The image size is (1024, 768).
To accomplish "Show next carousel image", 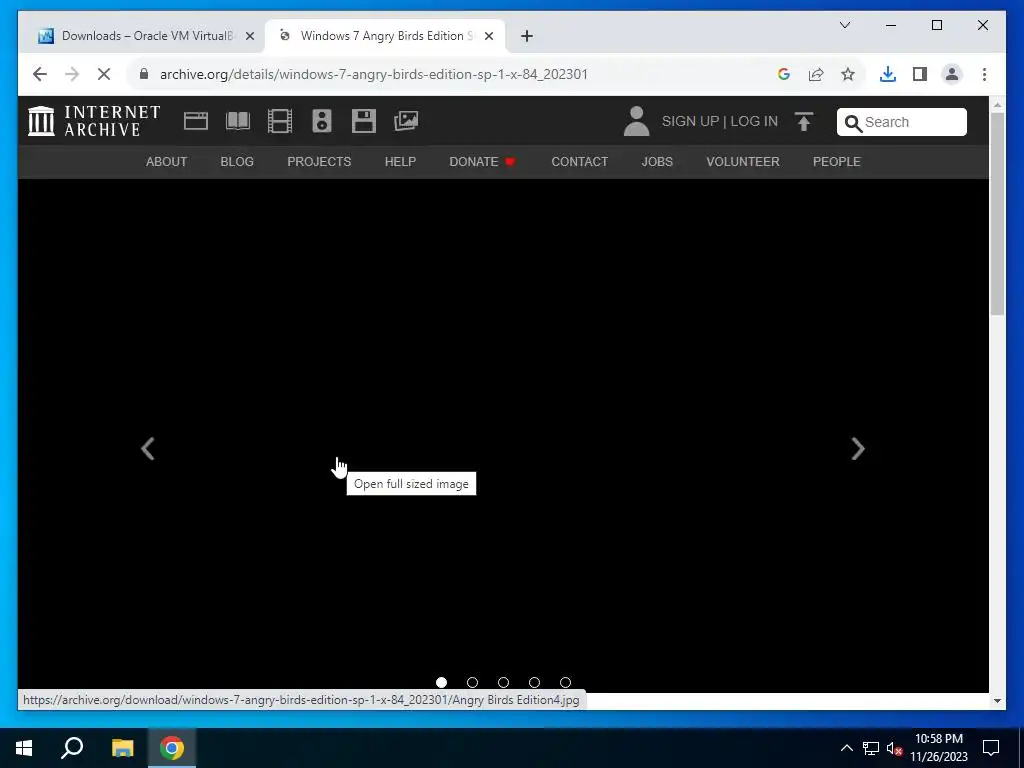I will point(858,449).
